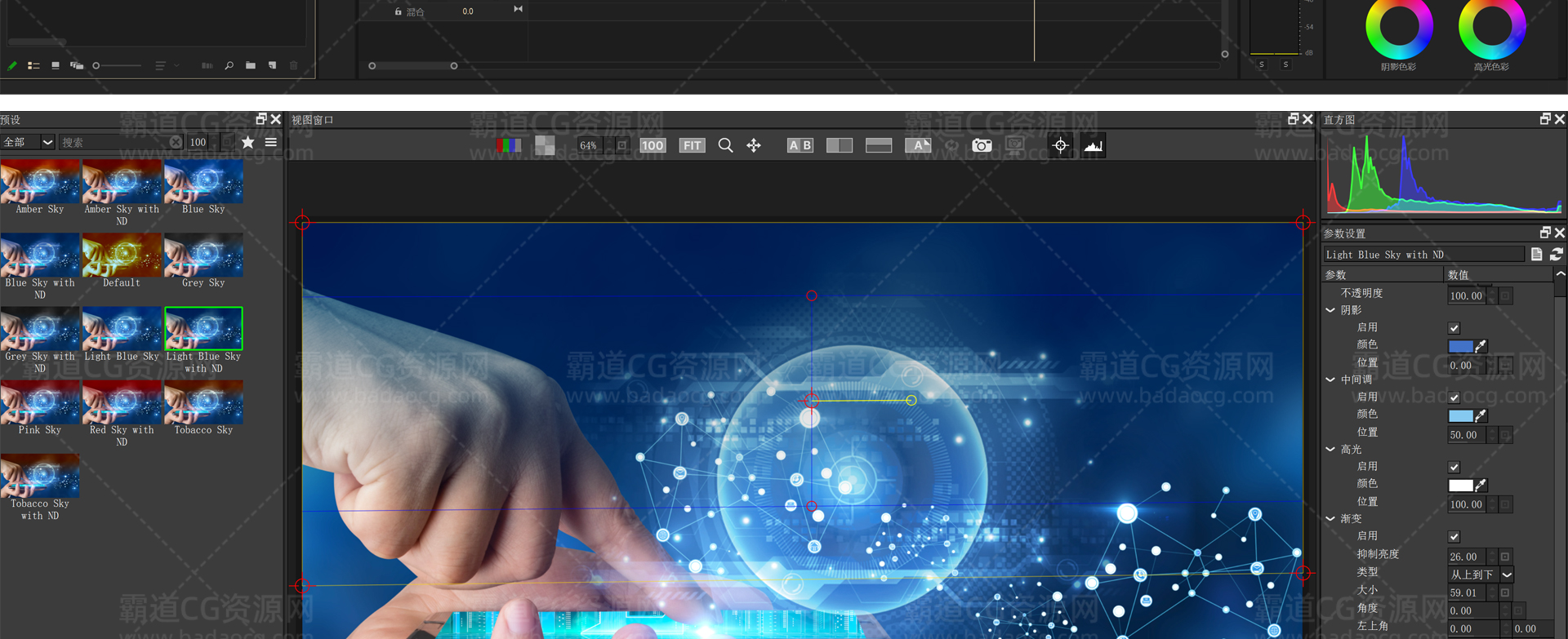This screenshot has height=639, width=1568.
Task: Select the magnifier zoom tool
Action: click(x=725, y=145)
